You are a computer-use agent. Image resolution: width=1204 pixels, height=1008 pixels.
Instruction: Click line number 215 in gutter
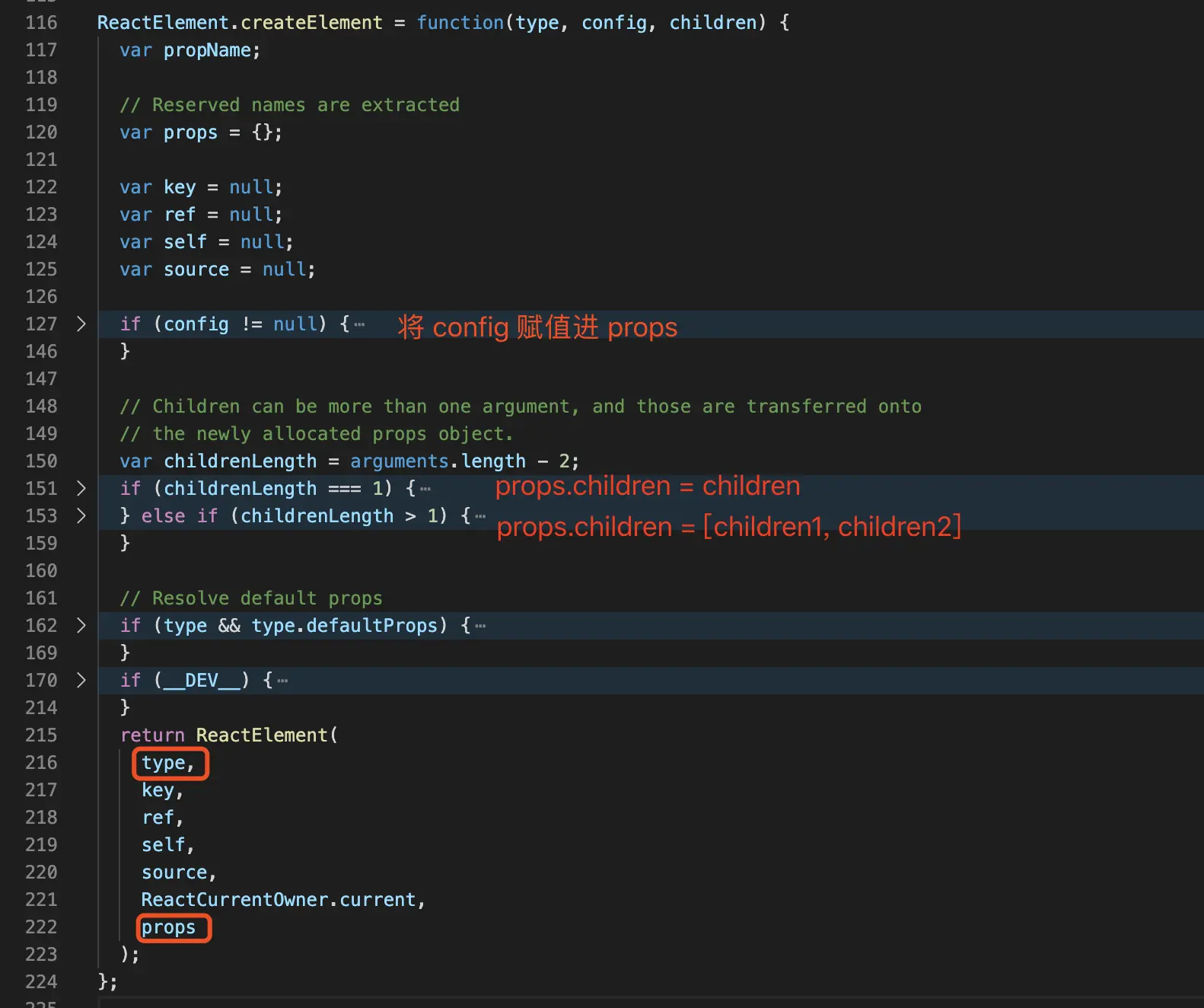41,735
